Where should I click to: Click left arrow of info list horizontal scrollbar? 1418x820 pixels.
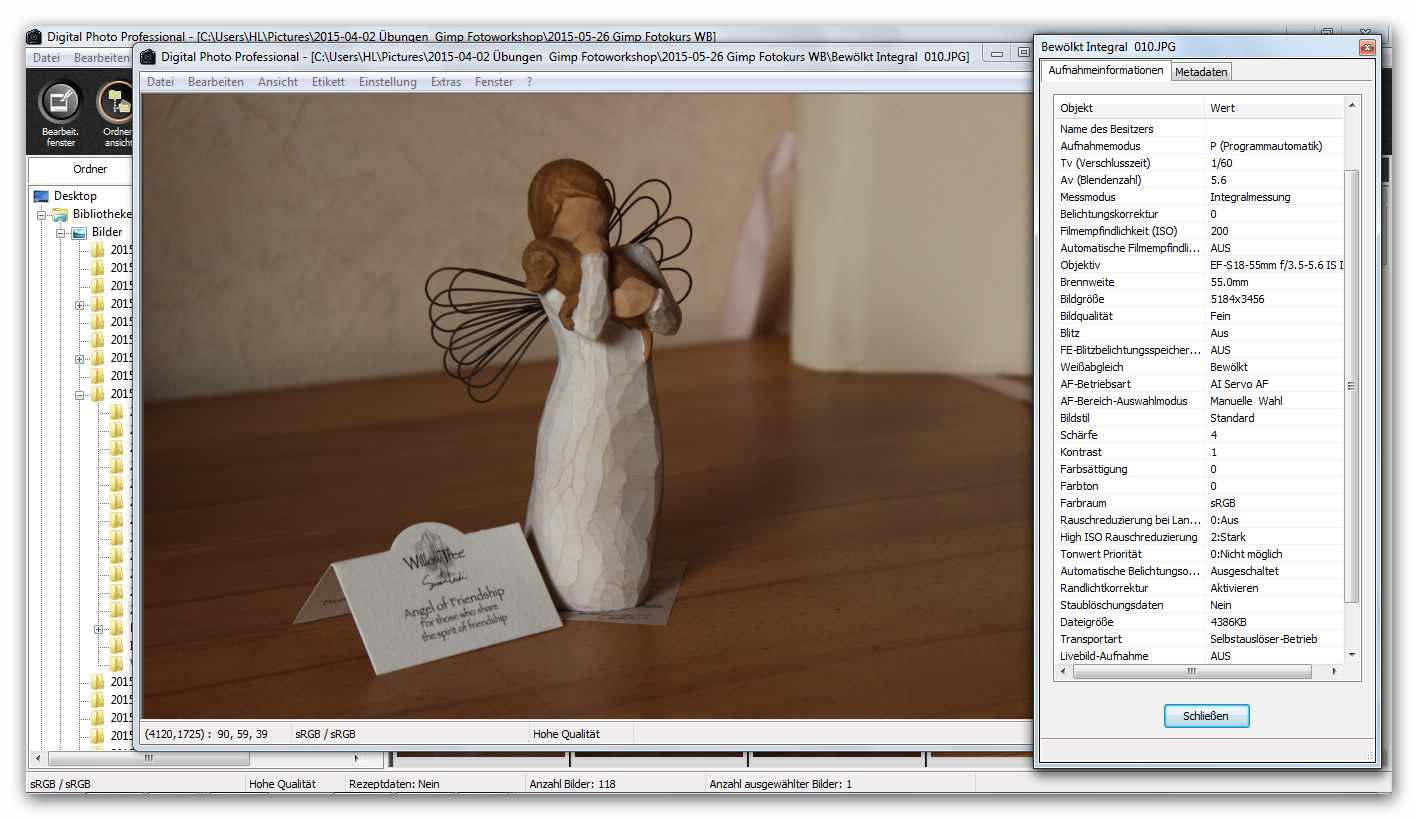1063,673
